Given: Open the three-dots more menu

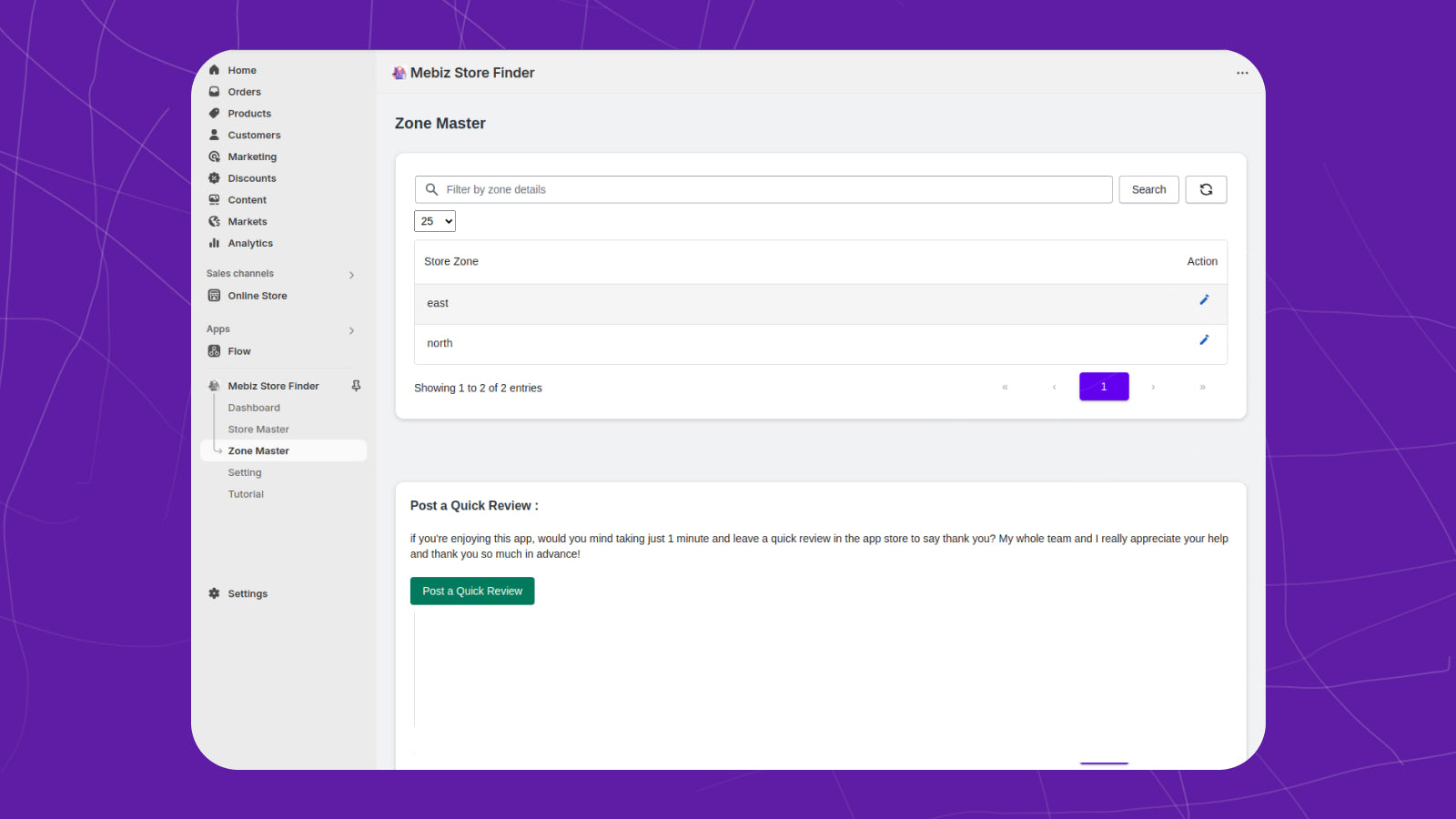Looking at the screenshot, I should (1242, 73).
